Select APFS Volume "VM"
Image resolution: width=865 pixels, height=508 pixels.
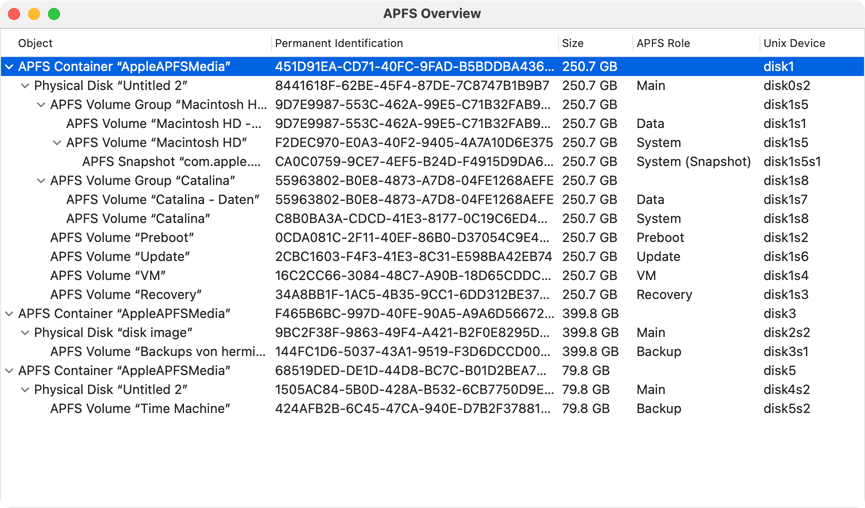432,276
